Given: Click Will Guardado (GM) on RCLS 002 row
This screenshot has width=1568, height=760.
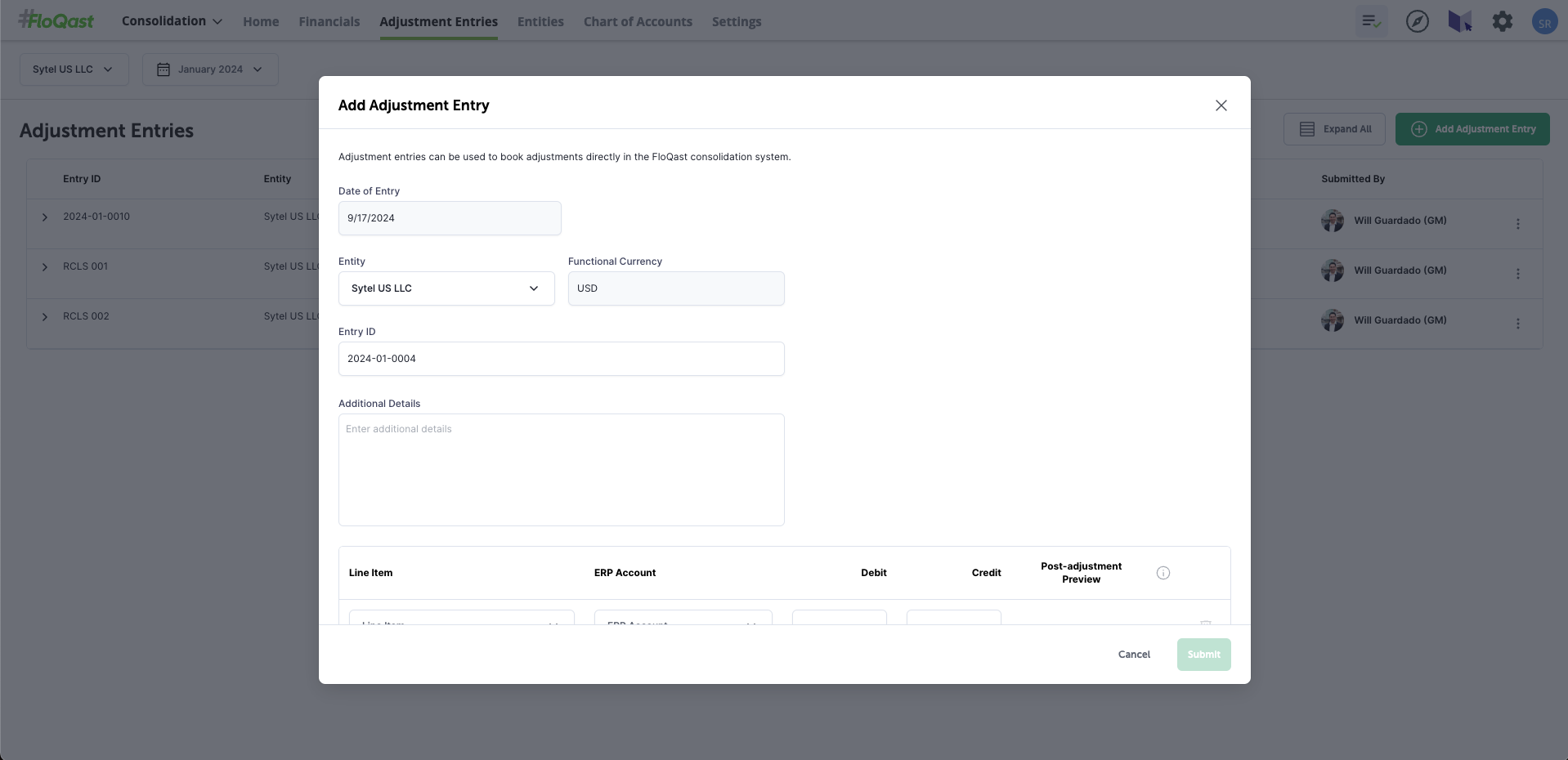Looking at the screenshot, I should (1400, 320).
